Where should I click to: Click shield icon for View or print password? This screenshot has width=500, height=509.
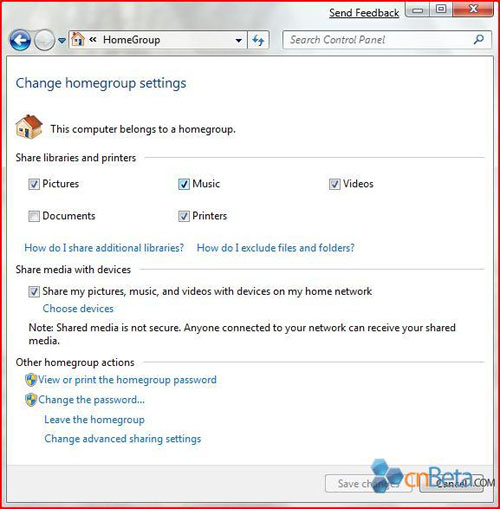click(31, 380)
